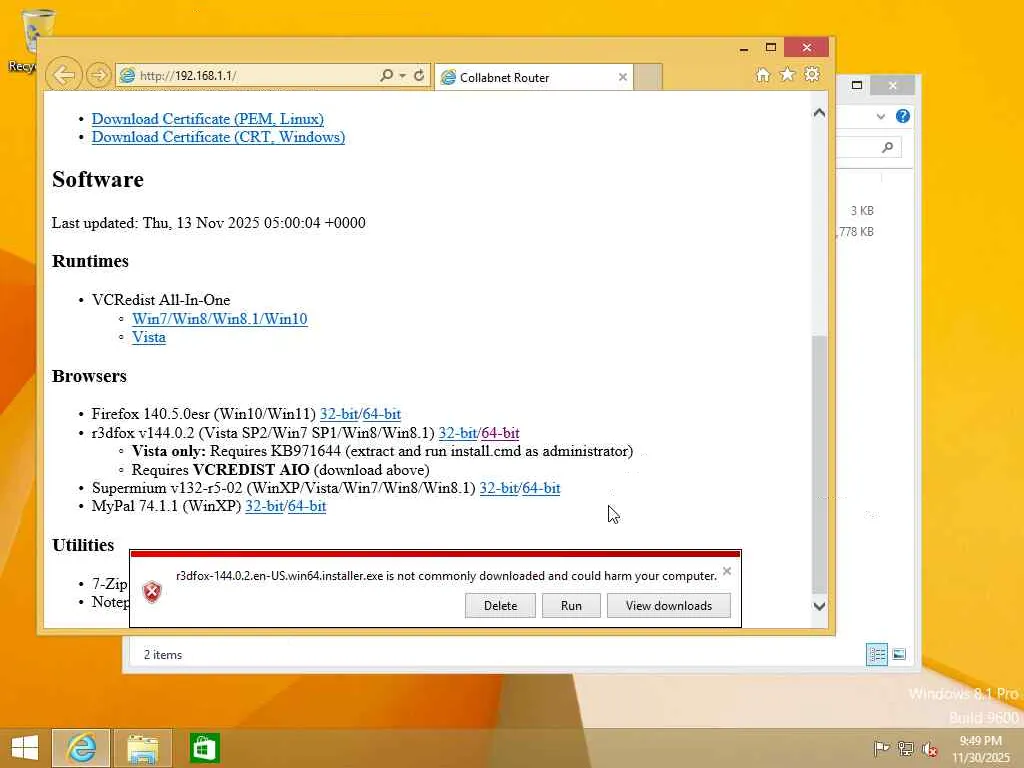This screenshot has width=1024, height=768.
Task: Download Supermium 64-bit build
Action: pyautogui.click(x=541, y=488)
